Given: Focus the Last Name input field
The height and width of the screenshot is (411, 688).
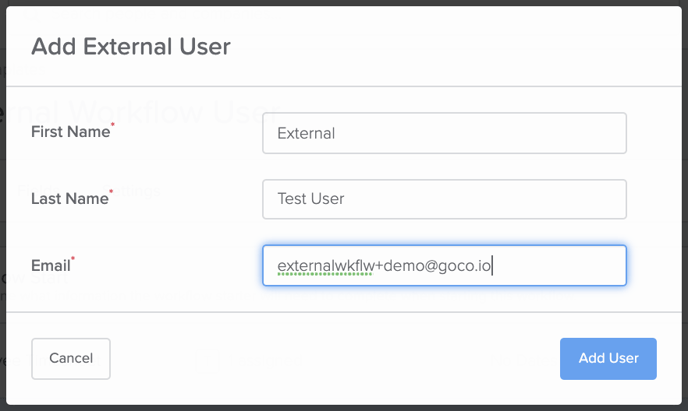Looking at the screenshot, I should [444, 199].
